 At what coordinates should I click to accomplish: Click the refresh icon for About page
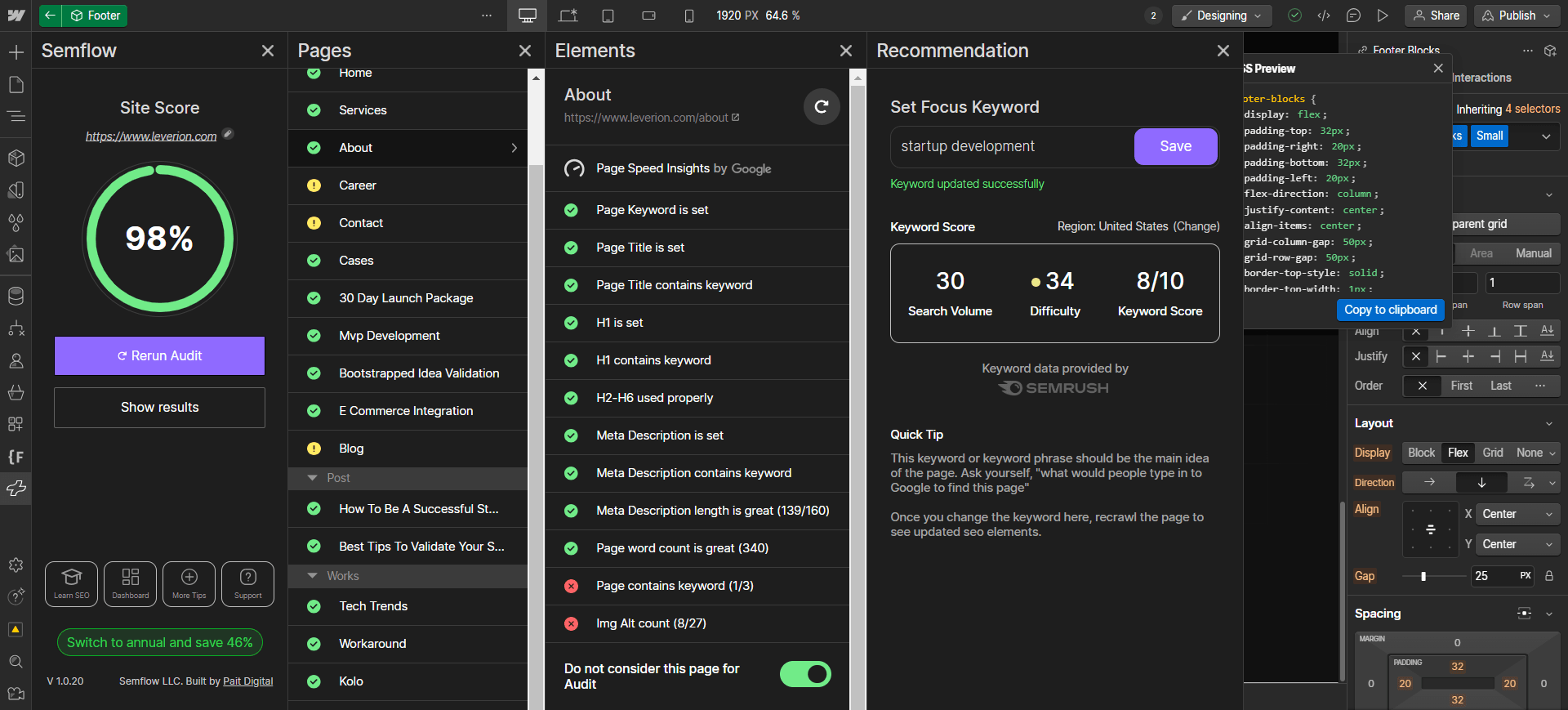tap(822, 107)
